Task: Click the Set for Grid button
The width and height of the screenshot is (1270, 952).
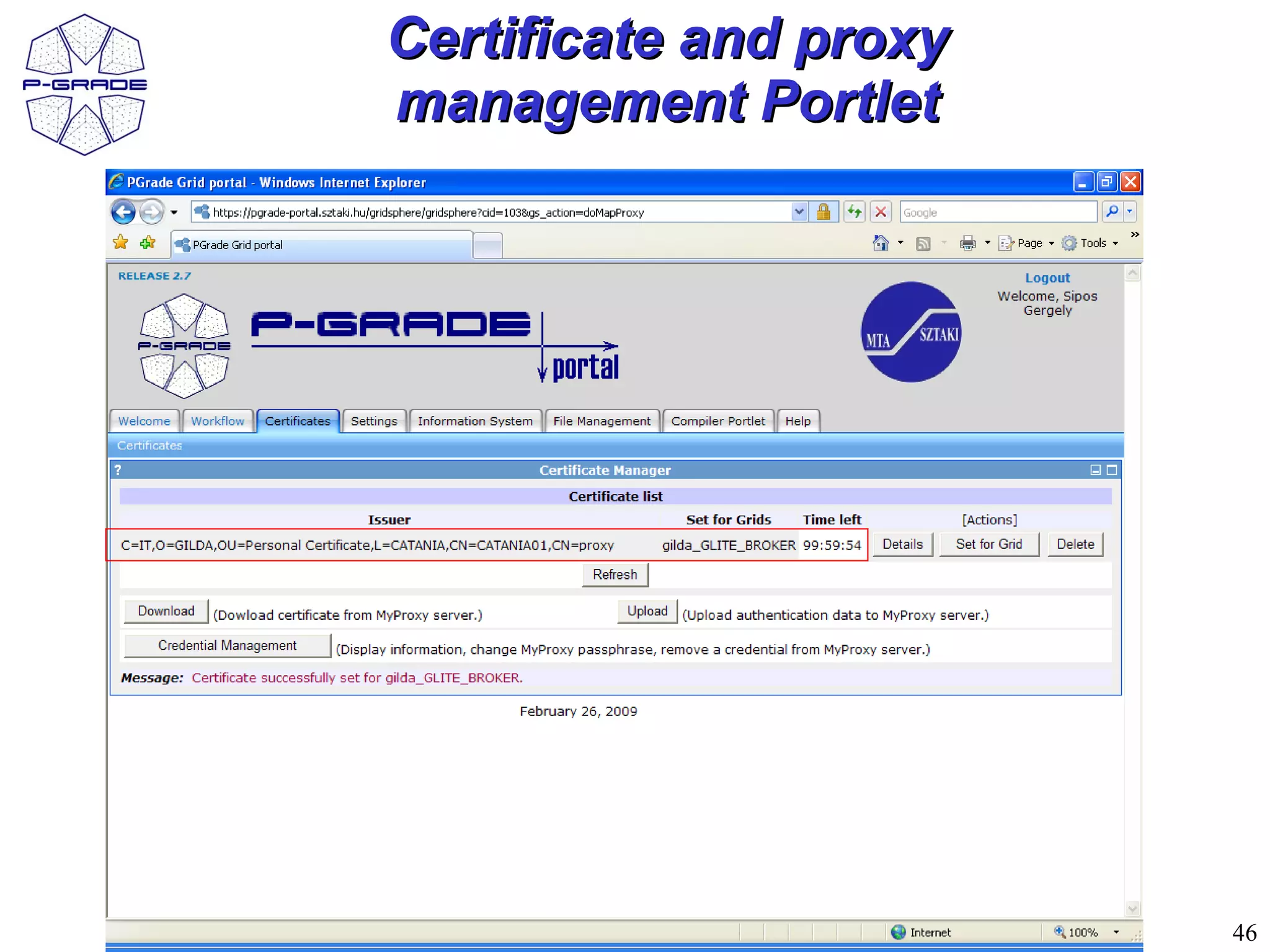Action: pyautogui.click(x=989, y=545)
